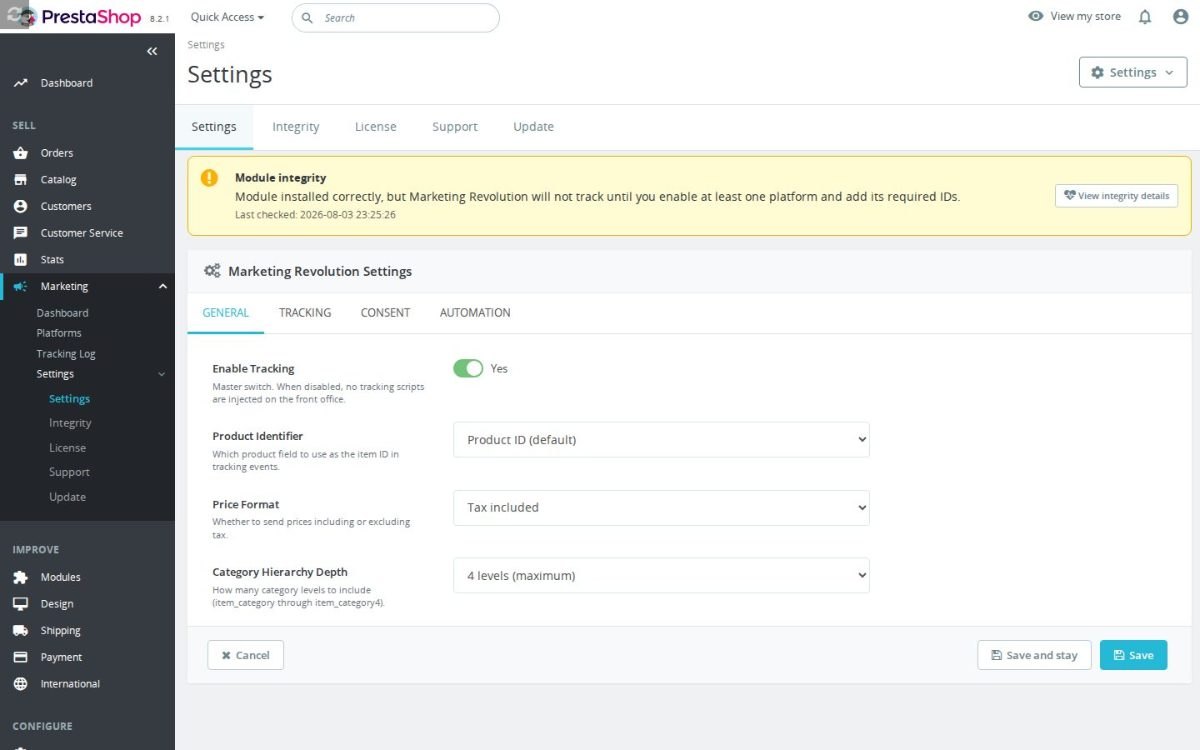This screenshot has height=750, width=1200.
Task: Open the Product Identifier dropdown
Action: click(661, 440)
